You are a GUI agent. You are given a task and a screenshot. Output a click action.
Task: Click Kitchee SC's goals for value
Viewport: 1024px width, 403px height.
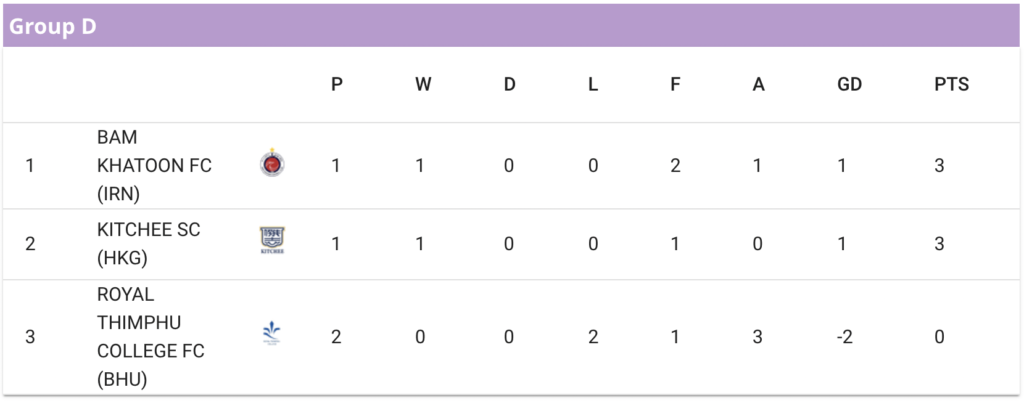(x=675, y=244)
